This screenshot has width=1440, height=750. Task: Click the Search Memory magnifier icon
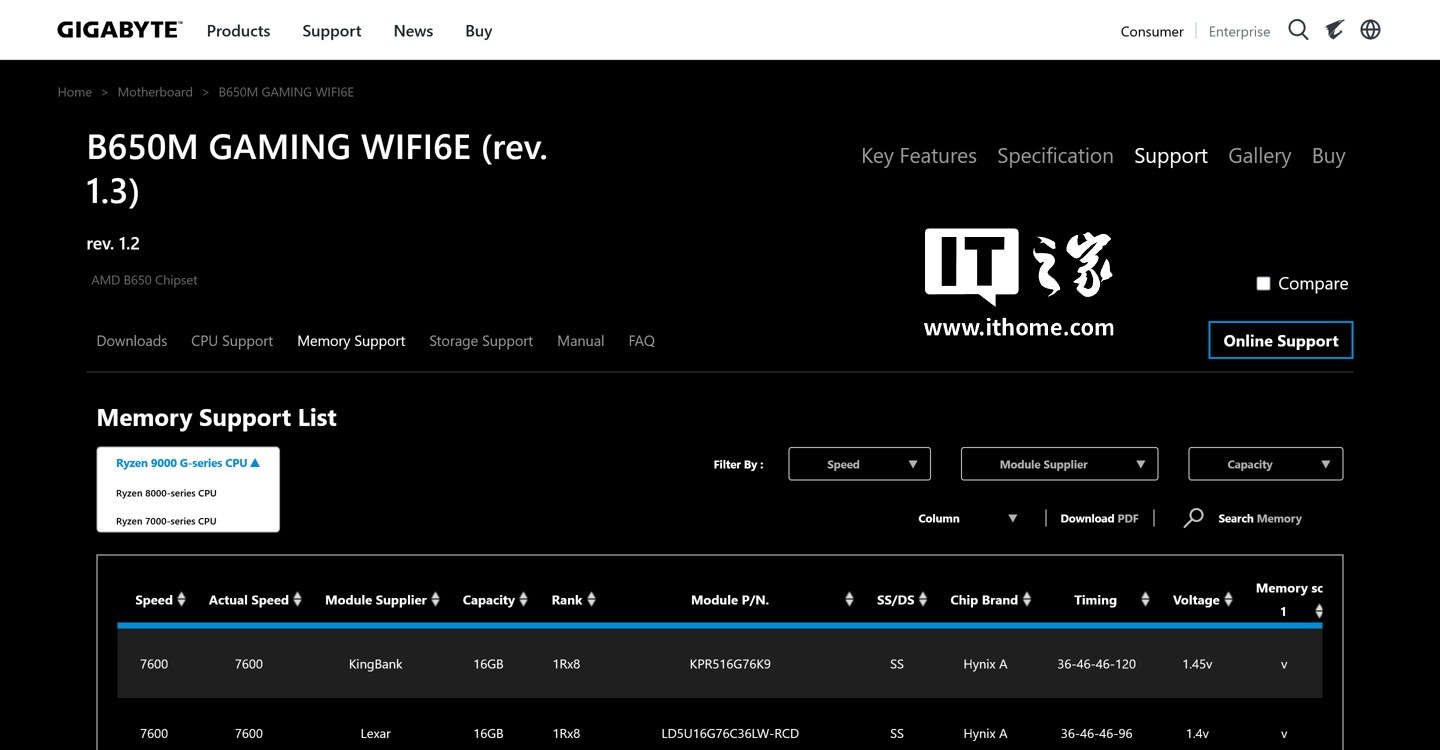coord(1193,518)
